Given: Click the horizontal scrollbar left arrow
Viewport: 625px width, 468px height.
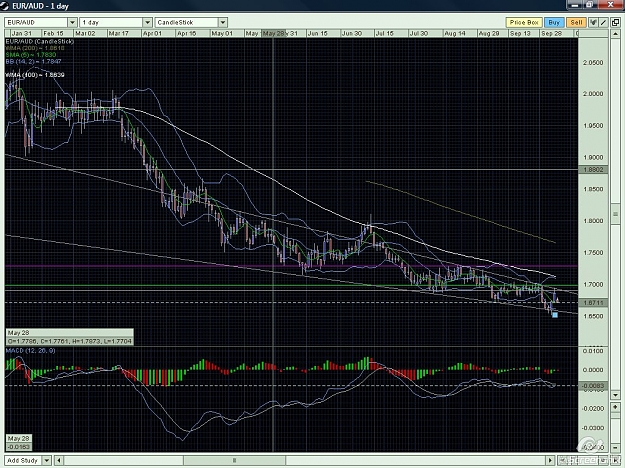Looking at the screenshot, I should coord(59,460).
